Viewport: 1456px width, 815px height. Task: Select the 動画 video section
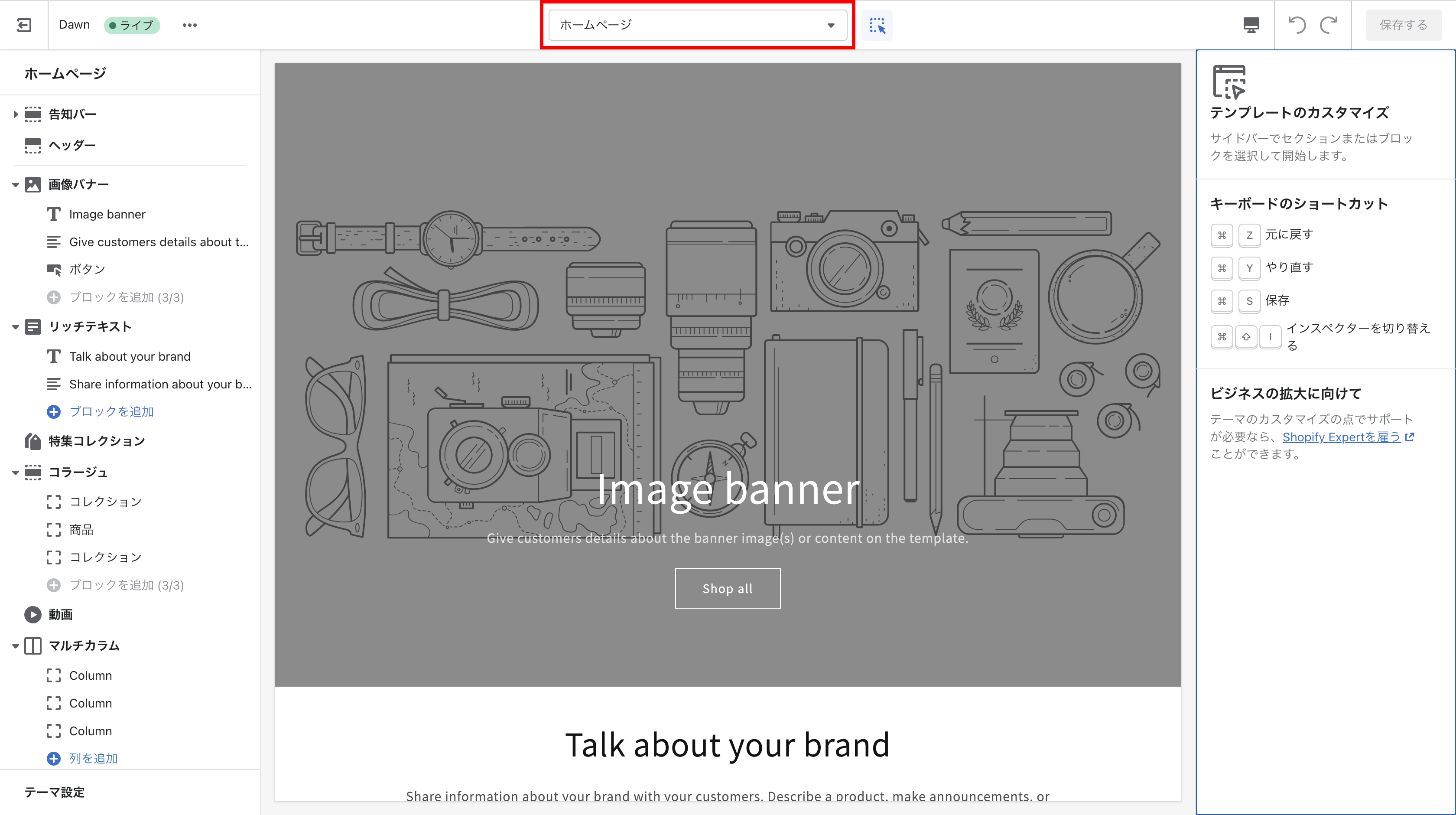61,614
